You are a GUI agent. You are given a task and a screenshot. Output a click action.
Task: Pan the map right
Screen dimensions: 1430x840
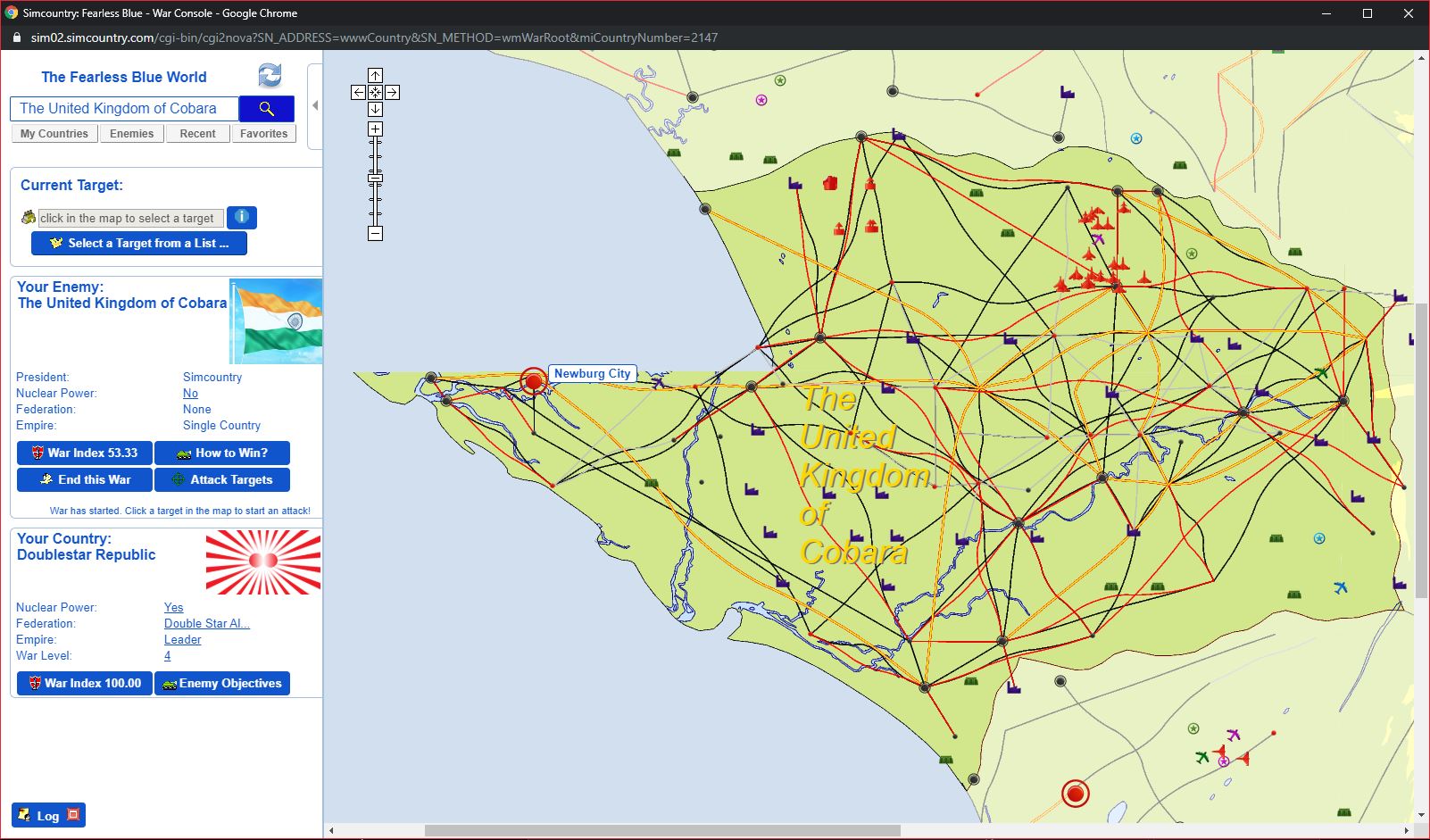pyautogui.click(x=392, y=92)
